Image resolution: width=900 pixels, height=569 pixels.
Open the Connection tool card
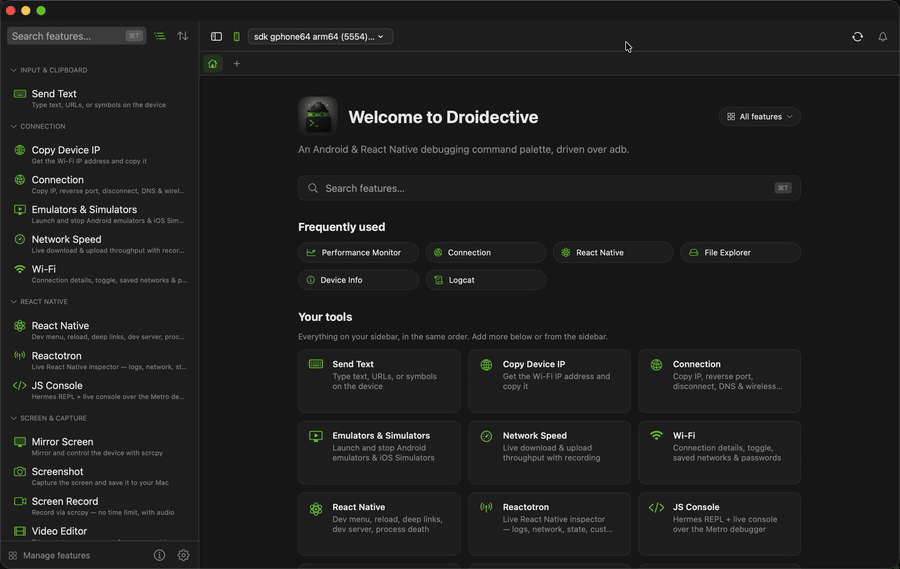coord(720,381)
